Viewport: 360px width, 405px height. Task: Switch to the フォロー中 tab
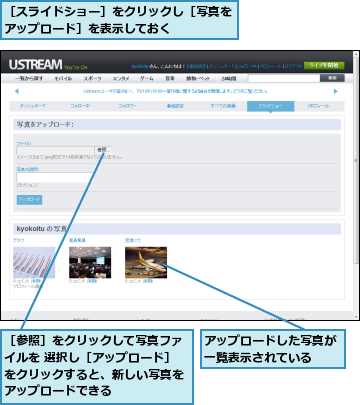(80, 106)
